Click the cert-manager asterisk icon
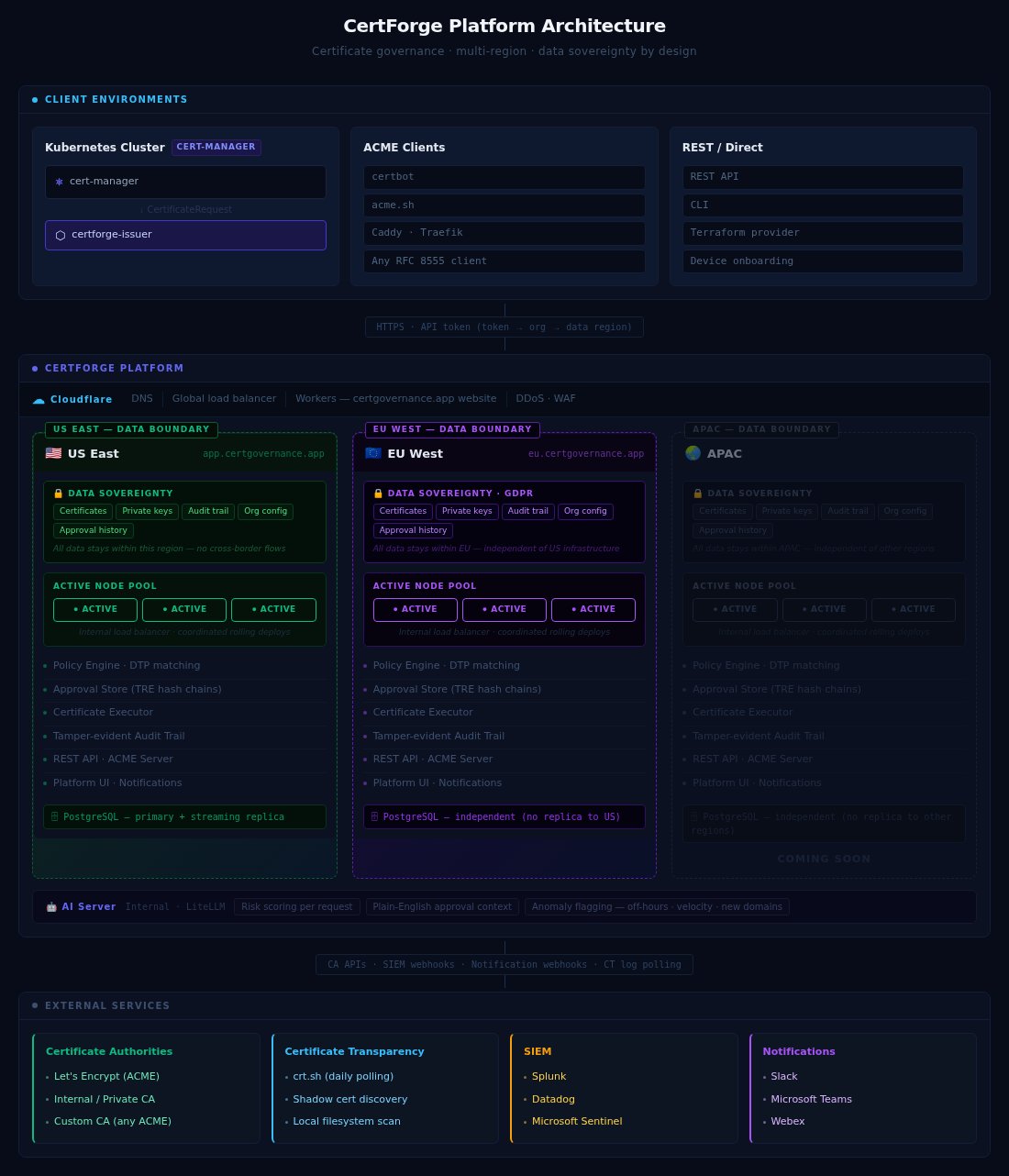Screen dimensions: 1009x1176 (60, 182)
